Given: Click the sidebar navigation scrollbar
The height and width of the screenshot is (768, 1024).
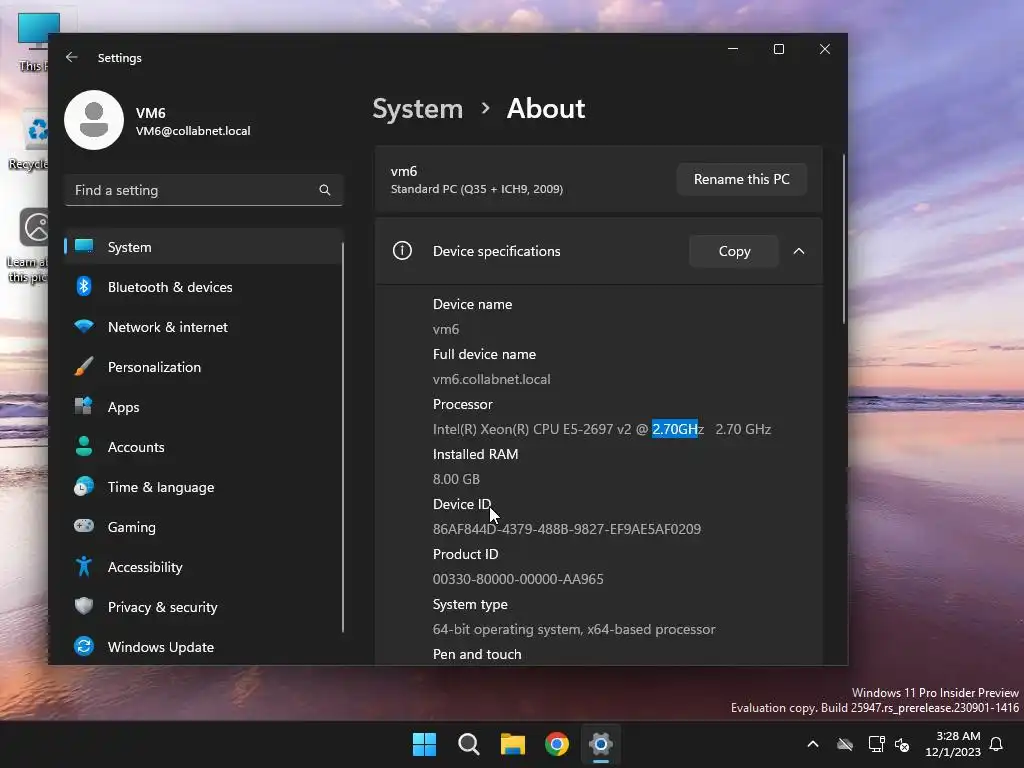Looking at the screenshot, I should [x=342, y=438].
